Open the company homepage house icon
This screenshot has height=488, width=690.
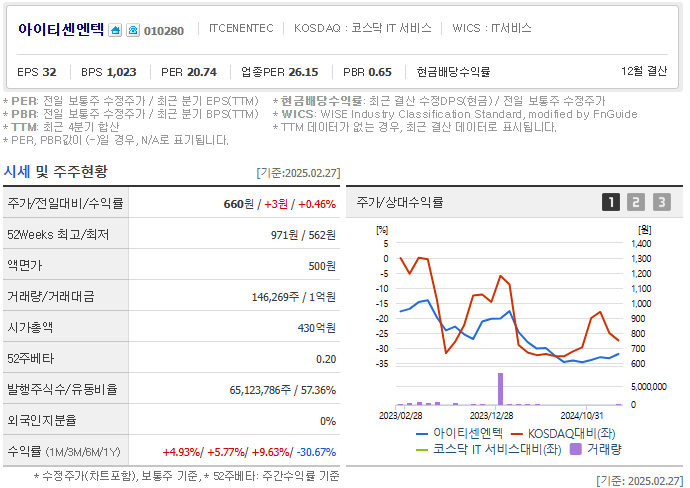(115, 30)
